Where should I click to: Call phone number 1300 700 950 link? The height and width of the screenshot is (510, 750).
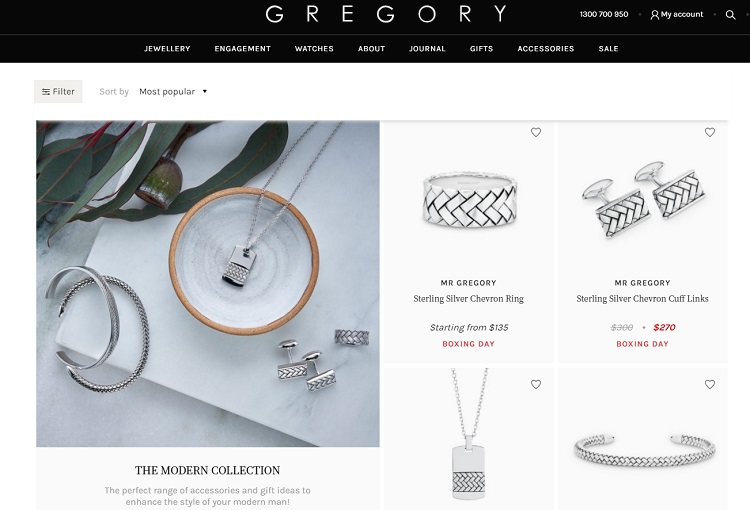pyautogui.click(x=604, y=14)
